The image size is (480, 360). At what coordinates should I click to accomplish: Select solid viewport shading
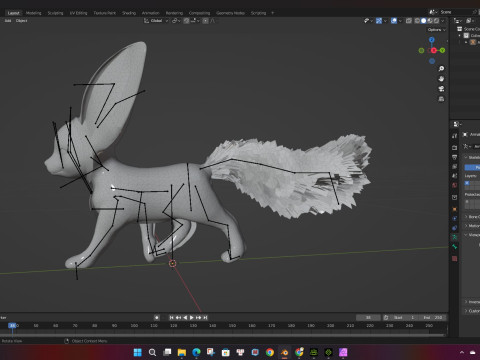pyautogui.click(x=424, y=21)
